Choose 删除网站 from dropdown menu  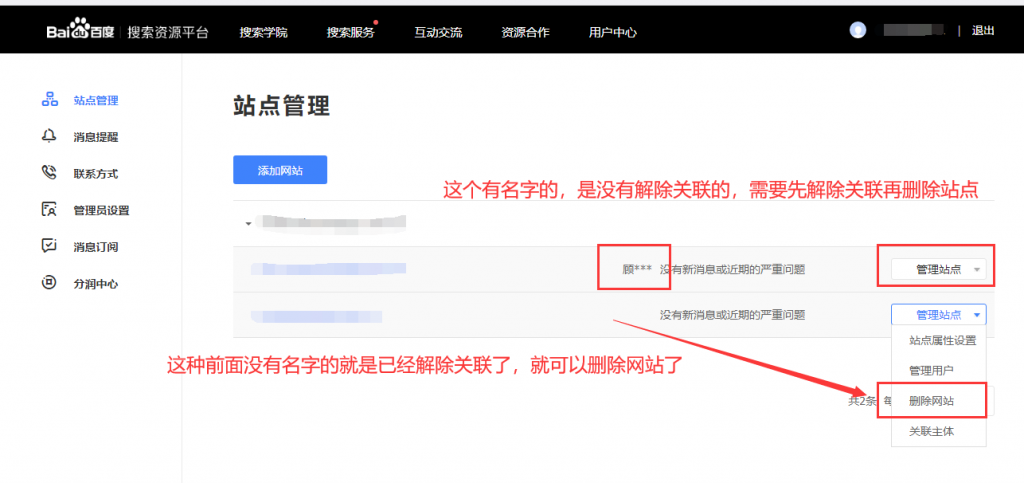[931, 401]
